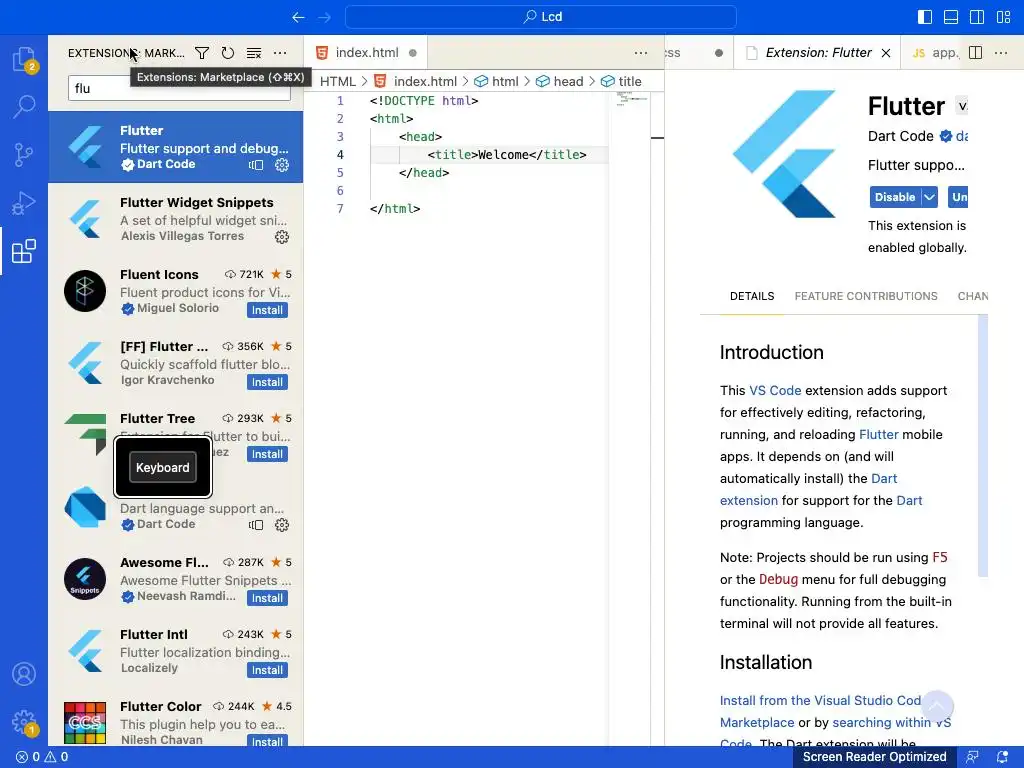Click index.html breadcrumb segment
The width and height of the screenshot is (1024, 768).
(x=417, y=82)
